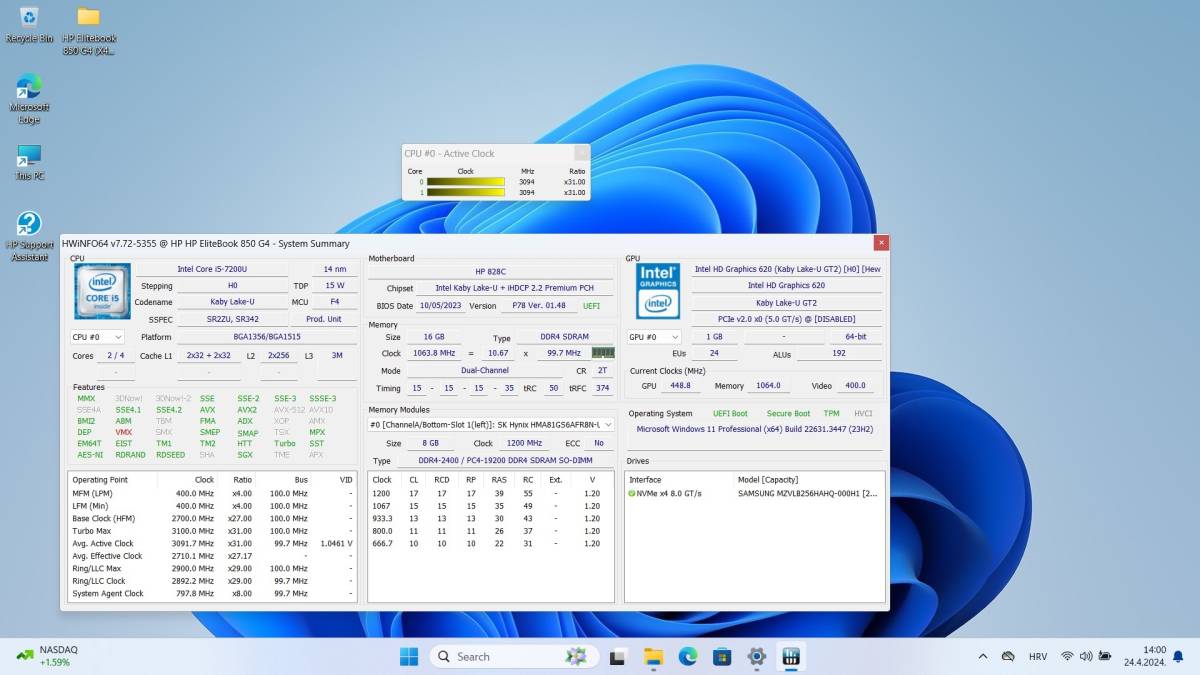
Task: Open the NASDAQ widget on taskbar
Action: point(47,656)
